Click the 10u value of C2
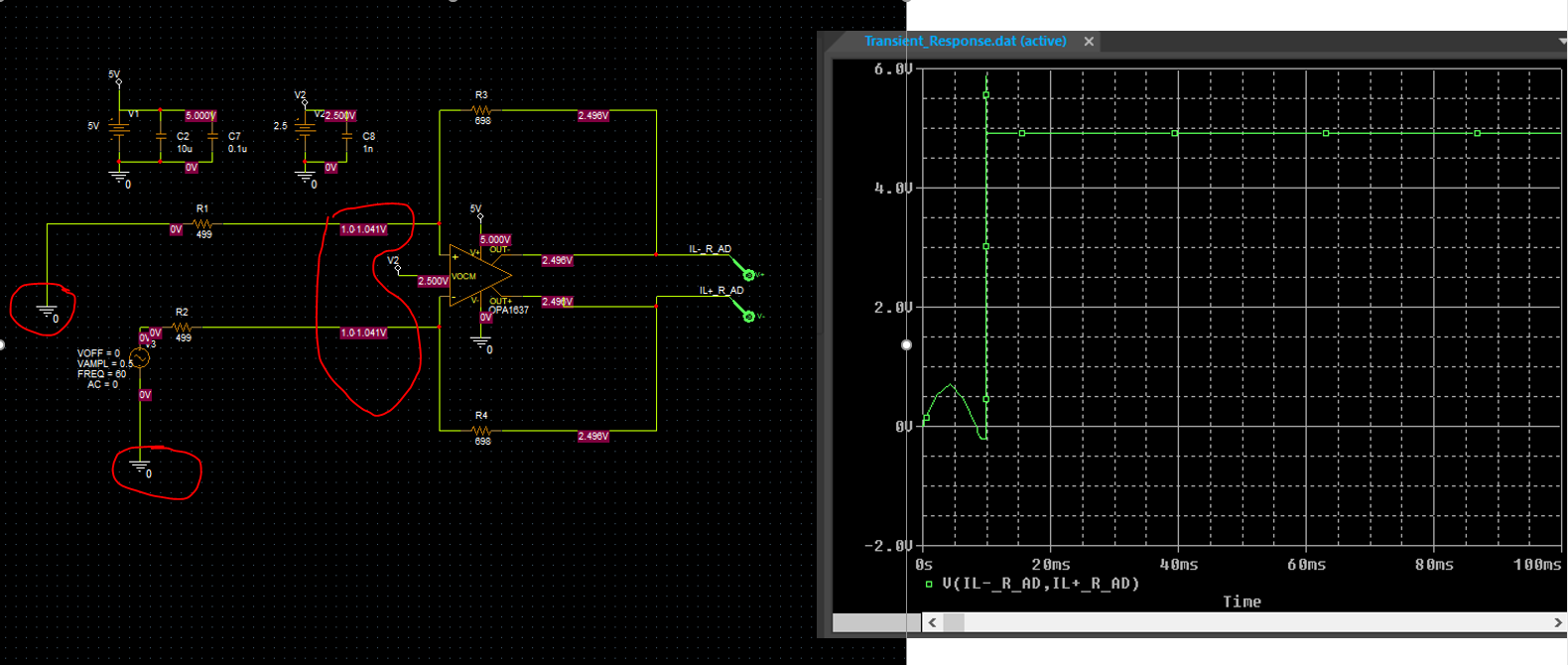This screenshot has height=665, width=1568. click(185, 149)
